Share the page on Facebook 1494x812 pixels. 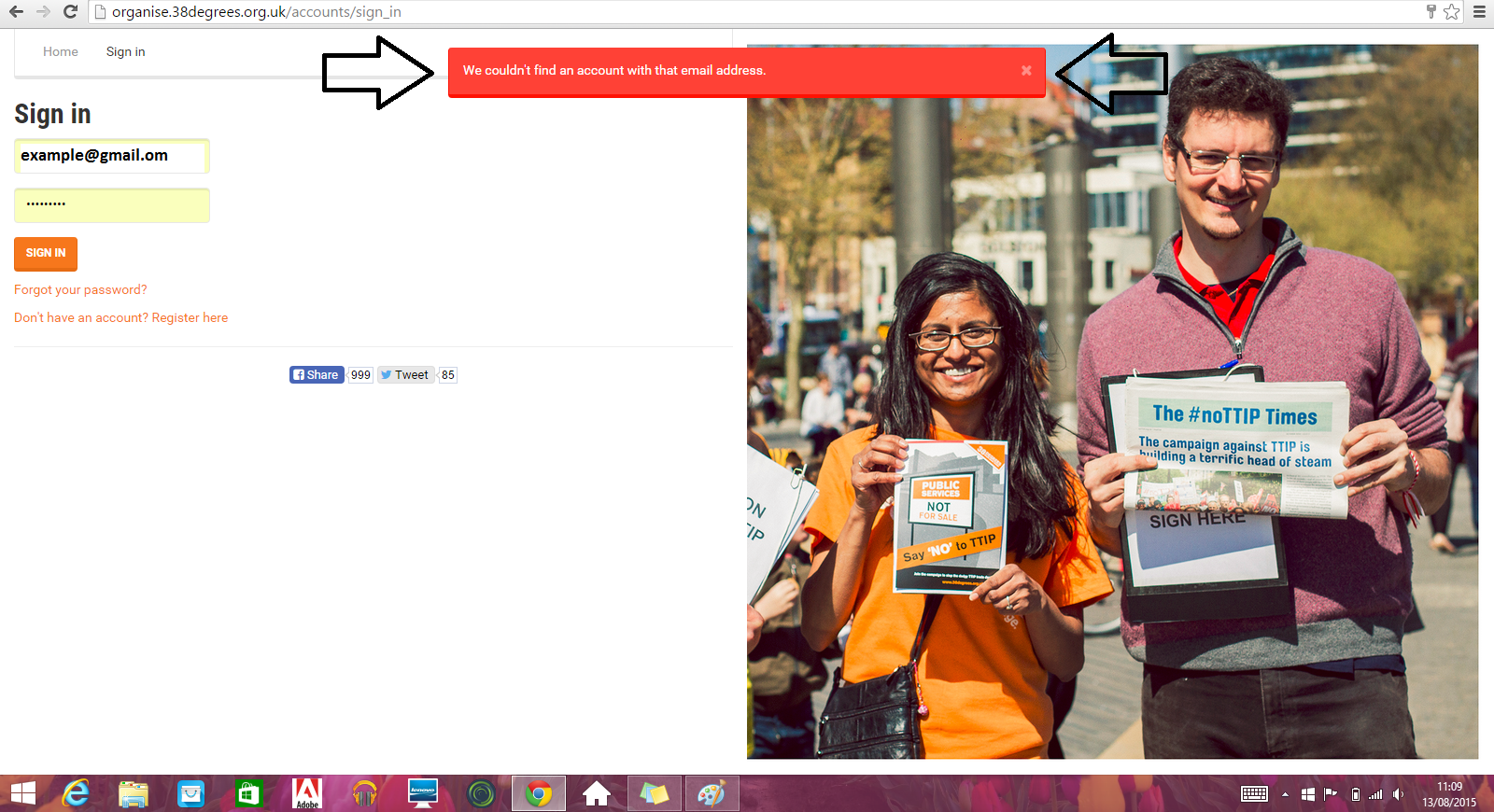point(317,375)
